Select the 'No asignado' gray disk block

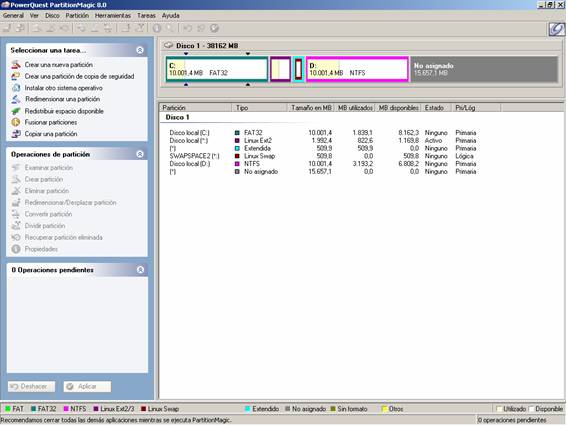click(484, 69)
